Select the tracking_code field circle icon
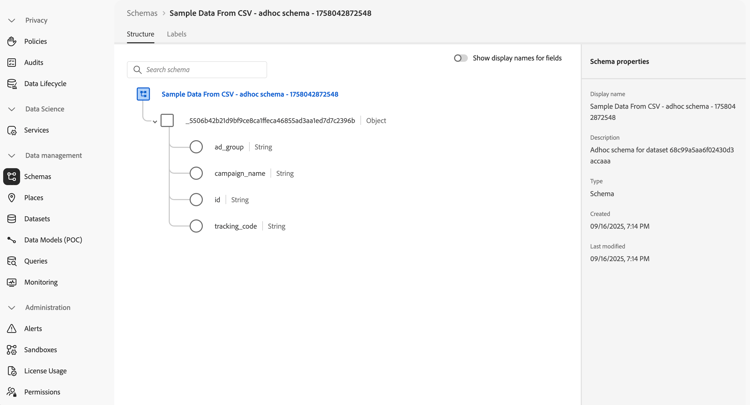 click(196, 226)
